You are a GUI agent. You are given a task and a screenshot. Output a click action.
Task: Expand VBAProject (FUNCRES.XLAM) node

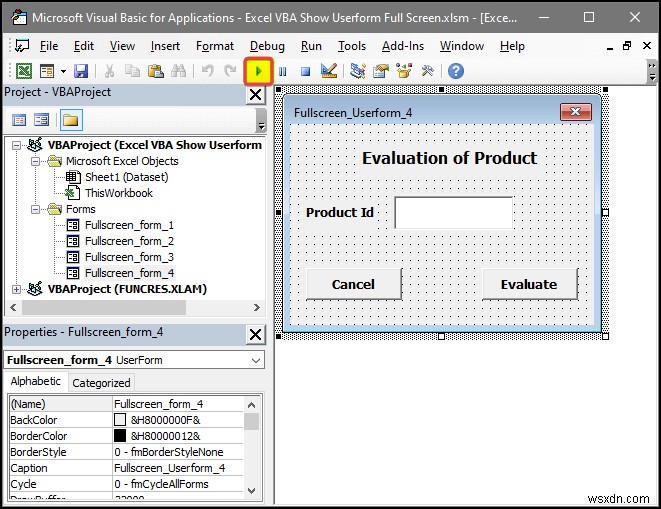(16, 290)
